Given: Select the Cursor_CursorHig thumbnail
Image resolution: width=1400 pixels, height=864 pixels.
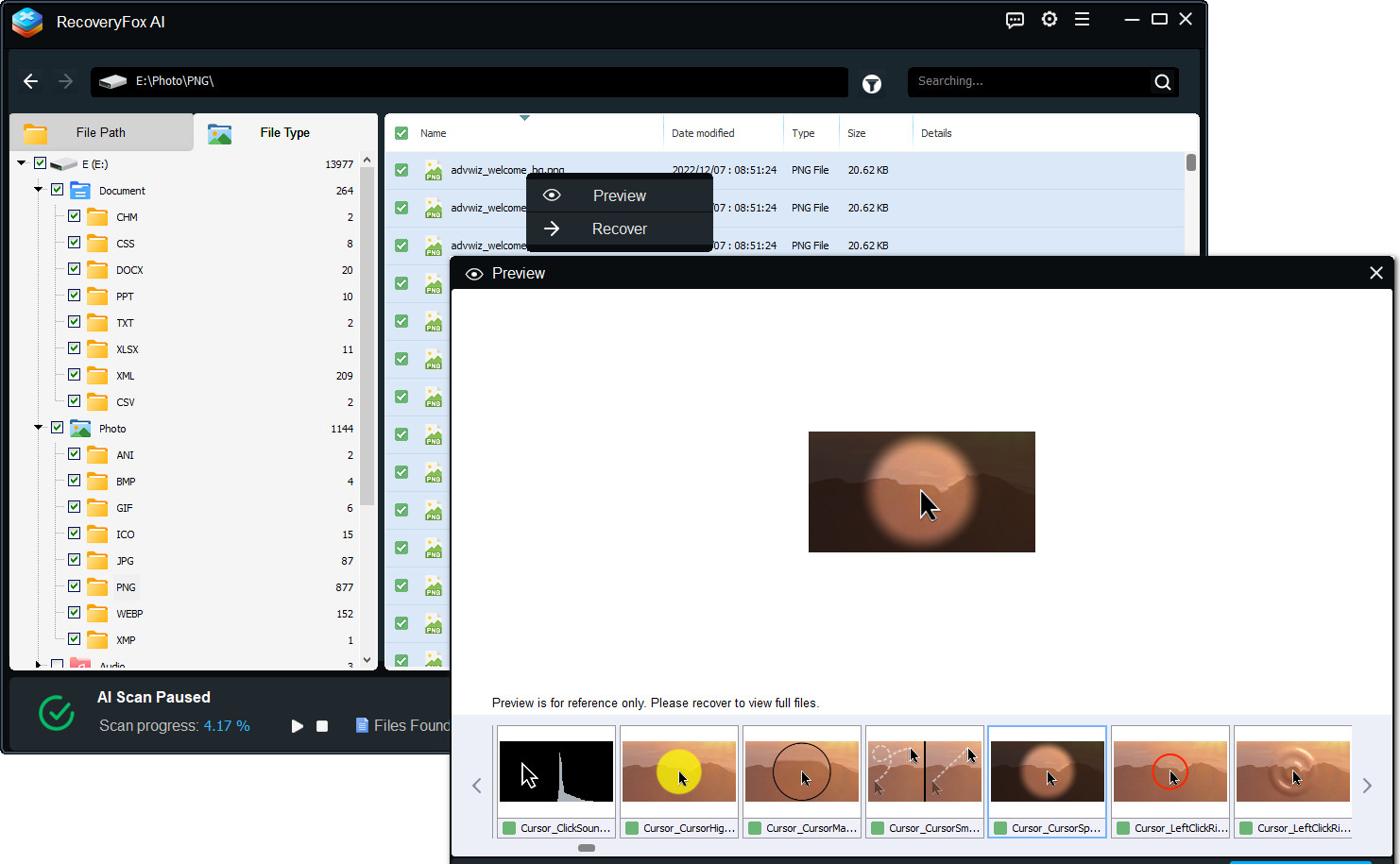Looking at the screenshot, I should [678, 771].
